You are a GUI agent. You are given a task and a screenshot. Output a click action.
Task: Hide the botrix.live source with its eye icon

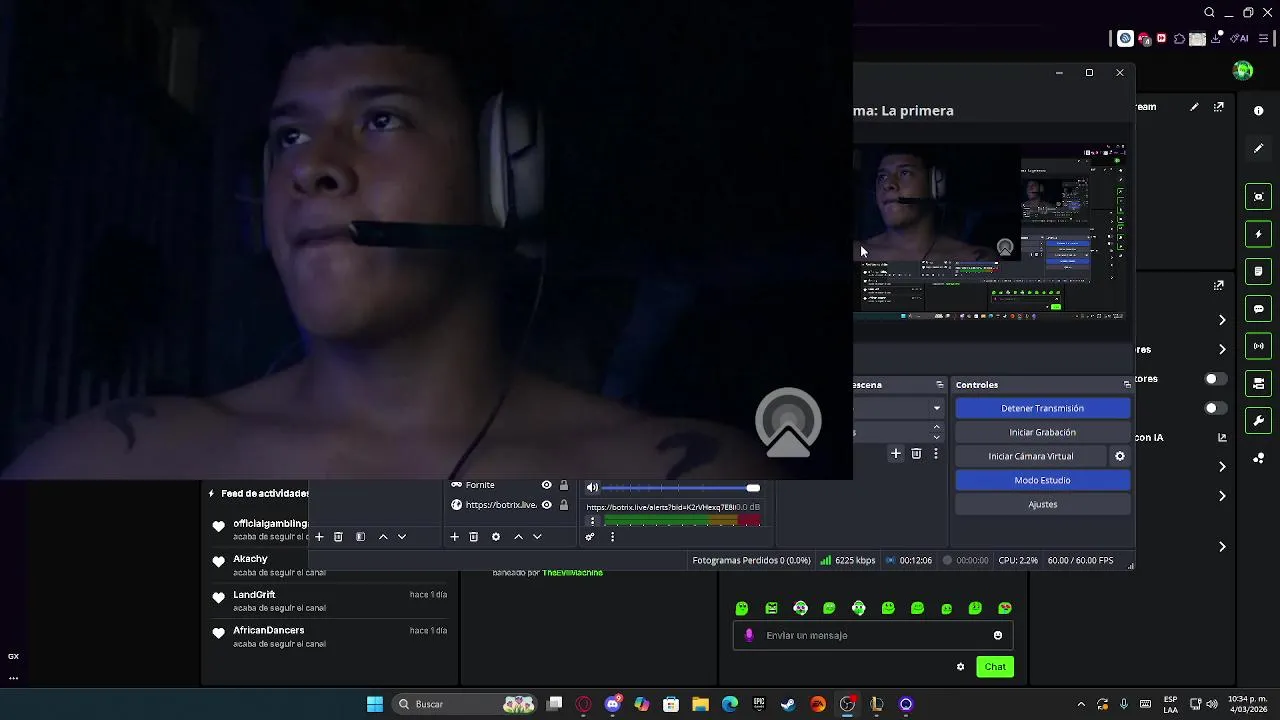tap(546, 505)
